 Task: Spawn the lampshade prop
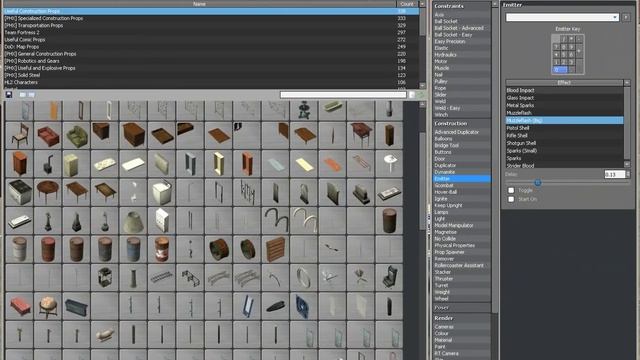(x=133, y=220)
